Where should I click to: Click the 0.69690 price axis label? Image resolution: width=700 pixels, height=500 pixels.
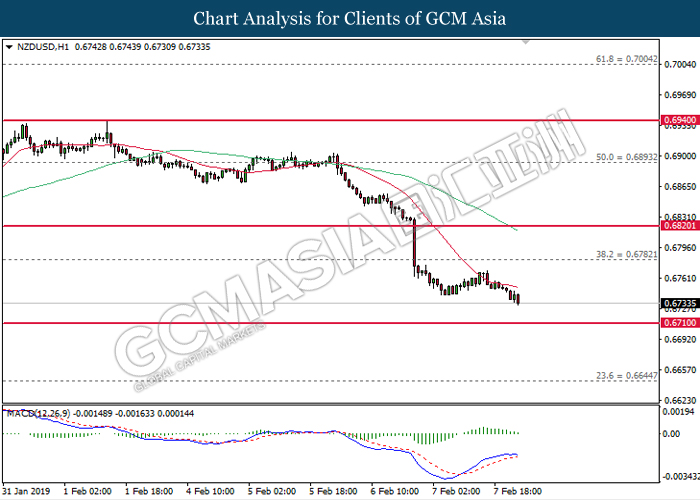680,95
